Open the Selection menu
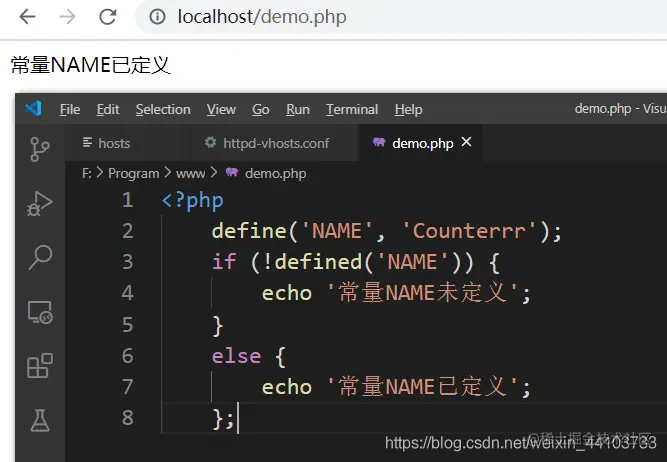The width and height of the screenshot is (667, 462). pyautogui.click(x=163, y=110)
